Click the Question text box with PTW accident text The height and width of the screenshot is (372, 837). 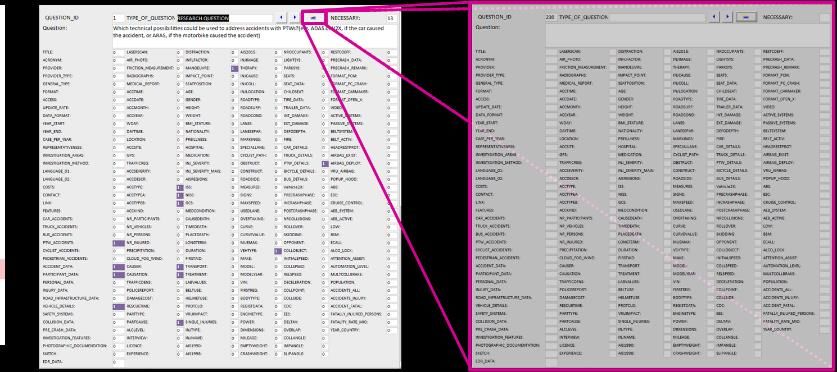(x=255, y=36)
